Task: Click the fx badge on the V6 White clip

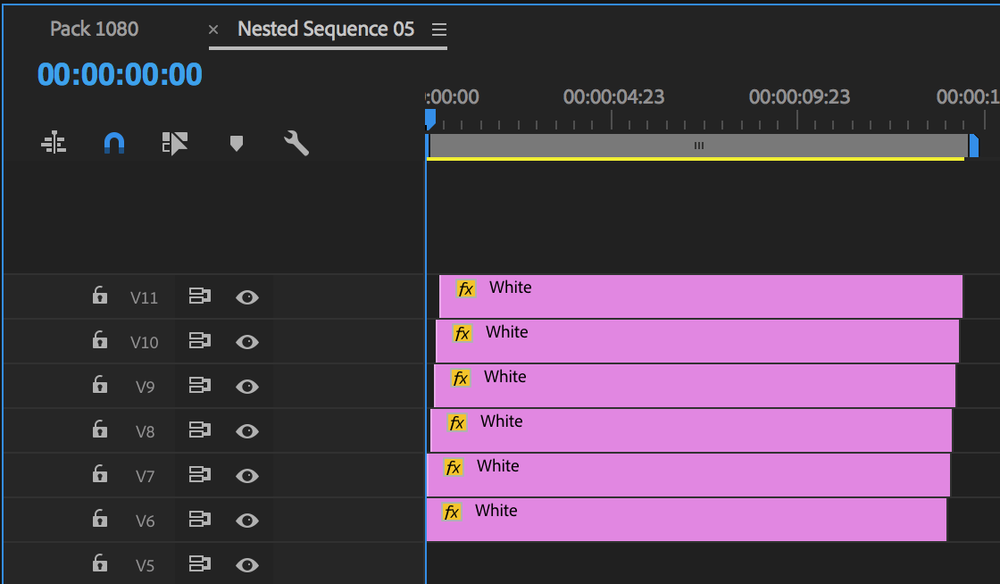Action: pos(453,511)
